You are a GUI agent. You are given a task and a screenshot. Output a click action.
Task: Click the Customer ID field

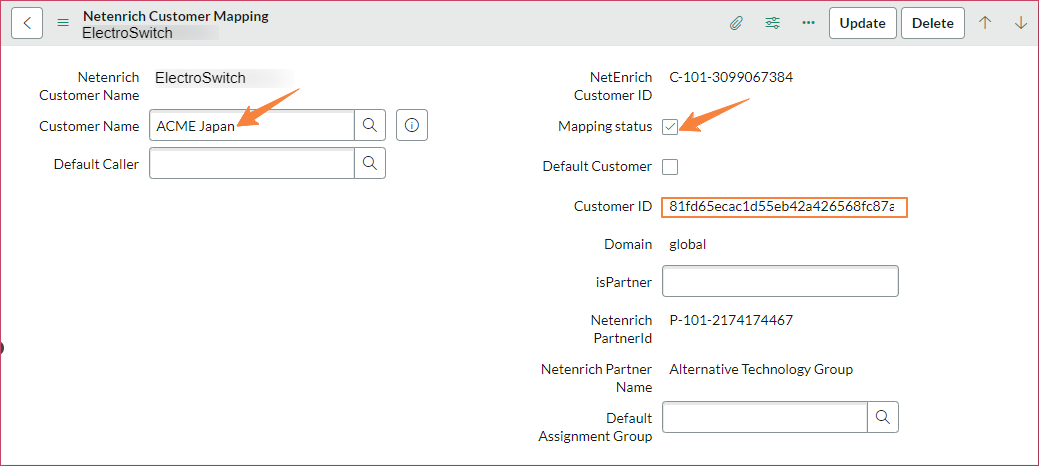pos(784,207)
